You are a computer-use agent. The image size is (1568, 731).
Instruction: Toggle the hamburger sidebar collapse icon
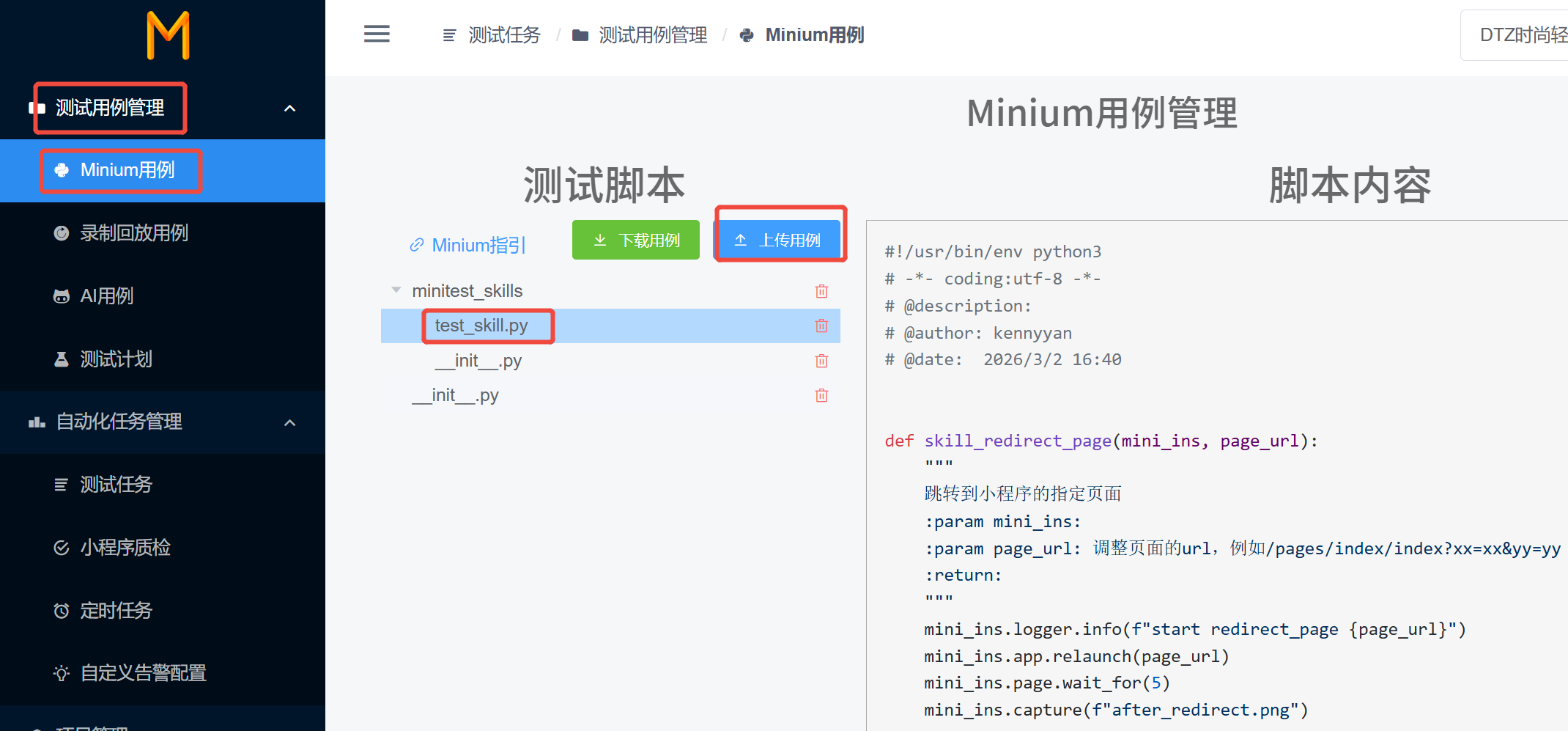pos(377,34)
